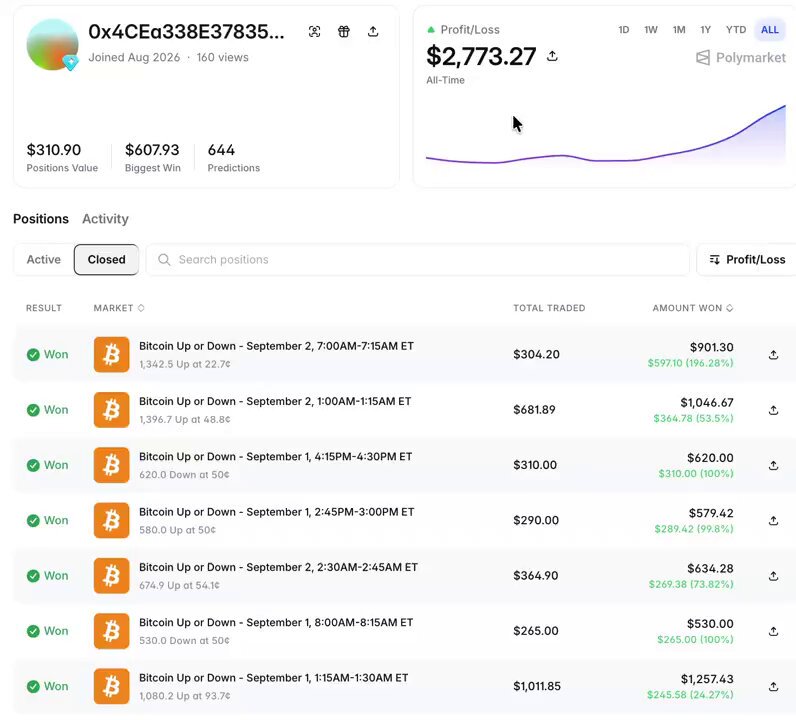This screenshot has height=720, width=796.
Task: Open Bitcoin Up or Down September 2, 1:00AM-1:15AM
Action: coord(275,402)
